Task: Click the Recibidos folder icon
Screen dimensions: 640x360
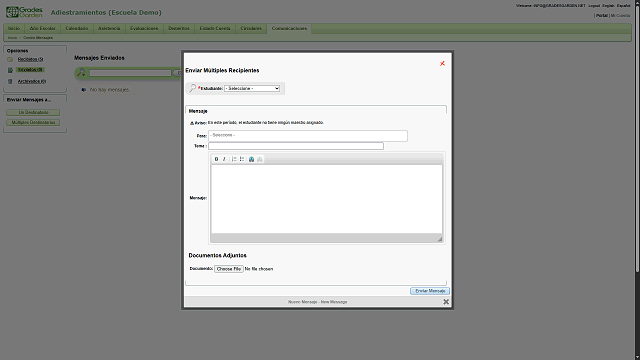Action: coord(10,60)
